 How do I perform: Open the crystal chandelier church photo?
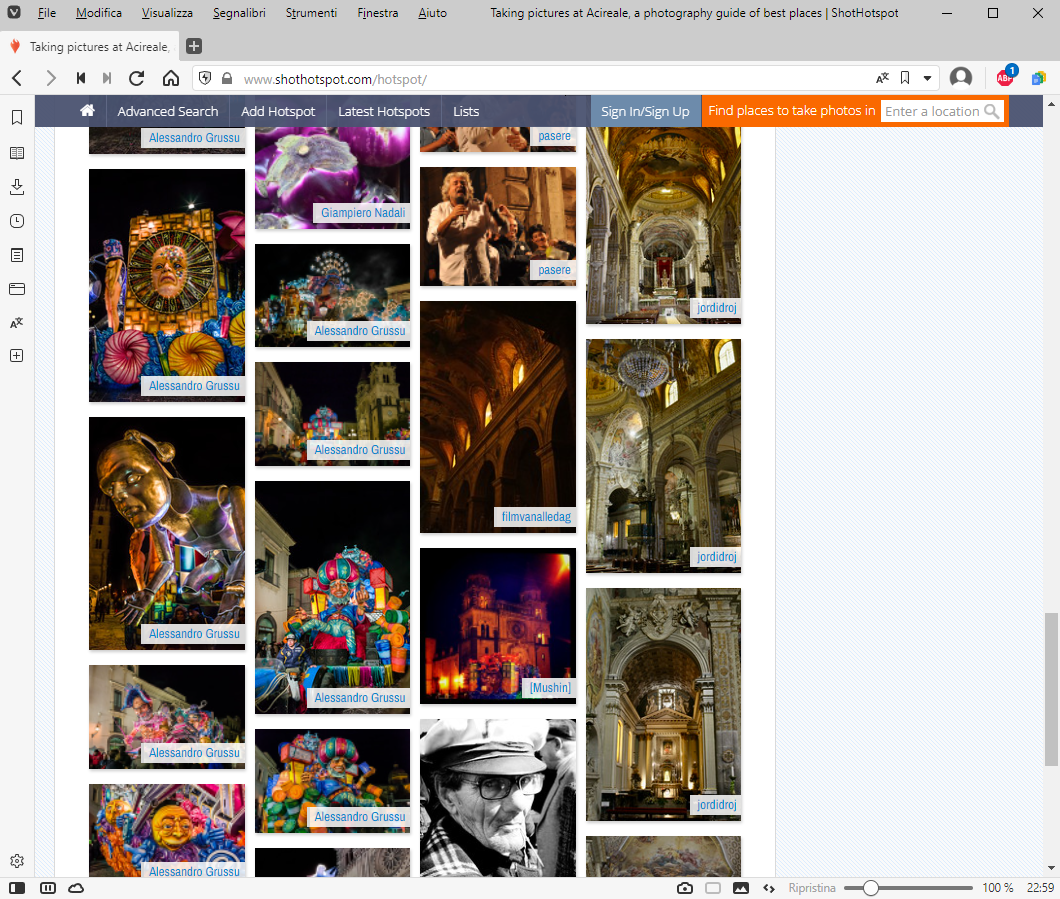(x=663, y=456)
